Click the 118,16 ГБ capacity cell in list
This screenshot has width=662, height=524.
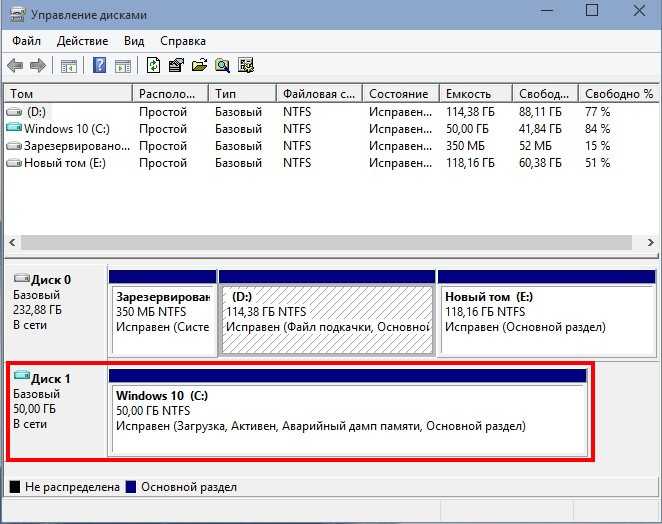pos(470,163)
